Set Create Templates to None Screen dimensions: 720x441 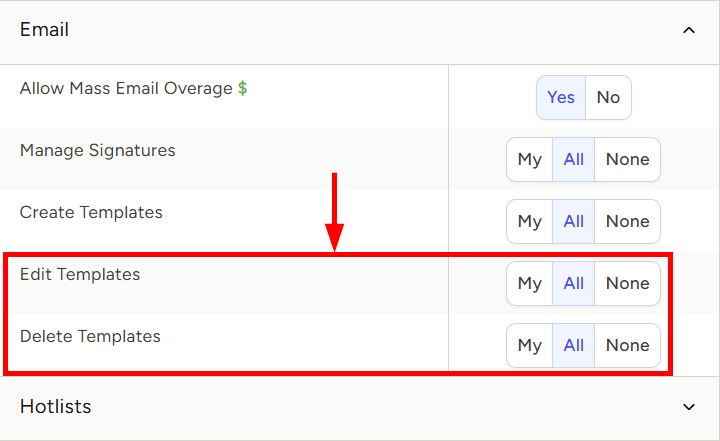[x=628, y=221]
